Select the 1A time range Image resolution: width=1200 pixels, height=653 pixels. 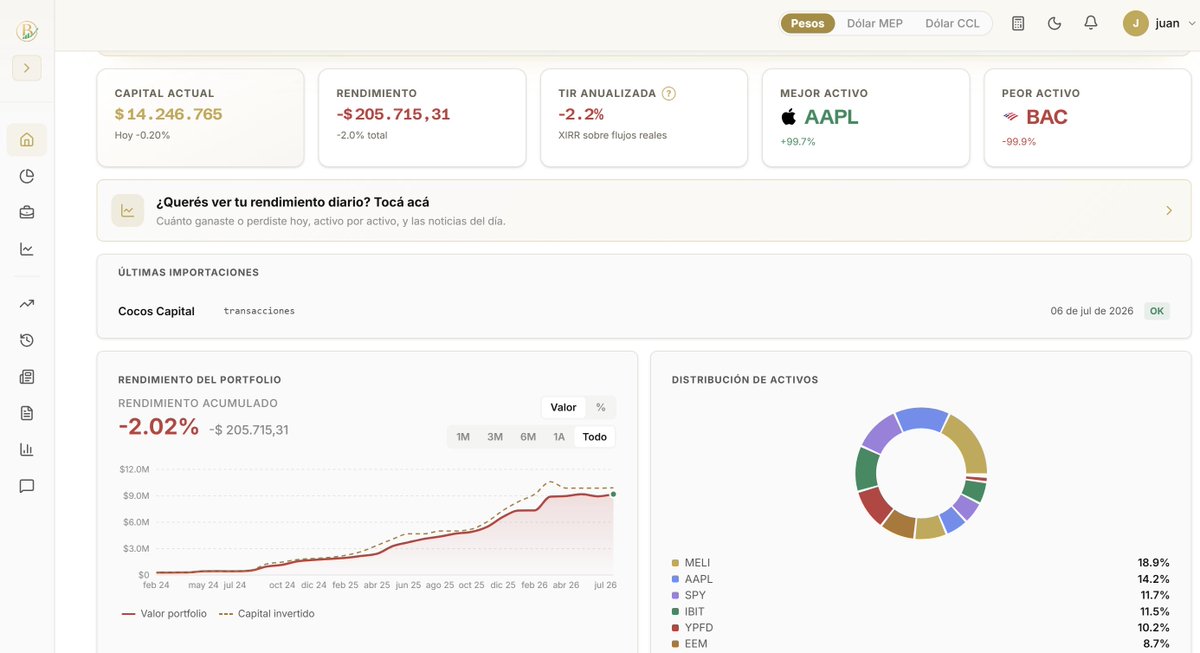tap(559, 437)
